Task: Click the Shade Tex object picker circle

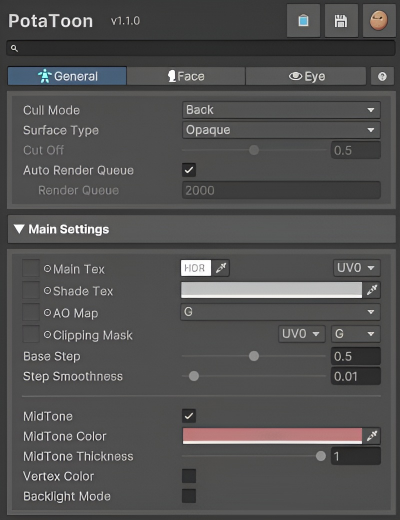Action: coord(47,291)
